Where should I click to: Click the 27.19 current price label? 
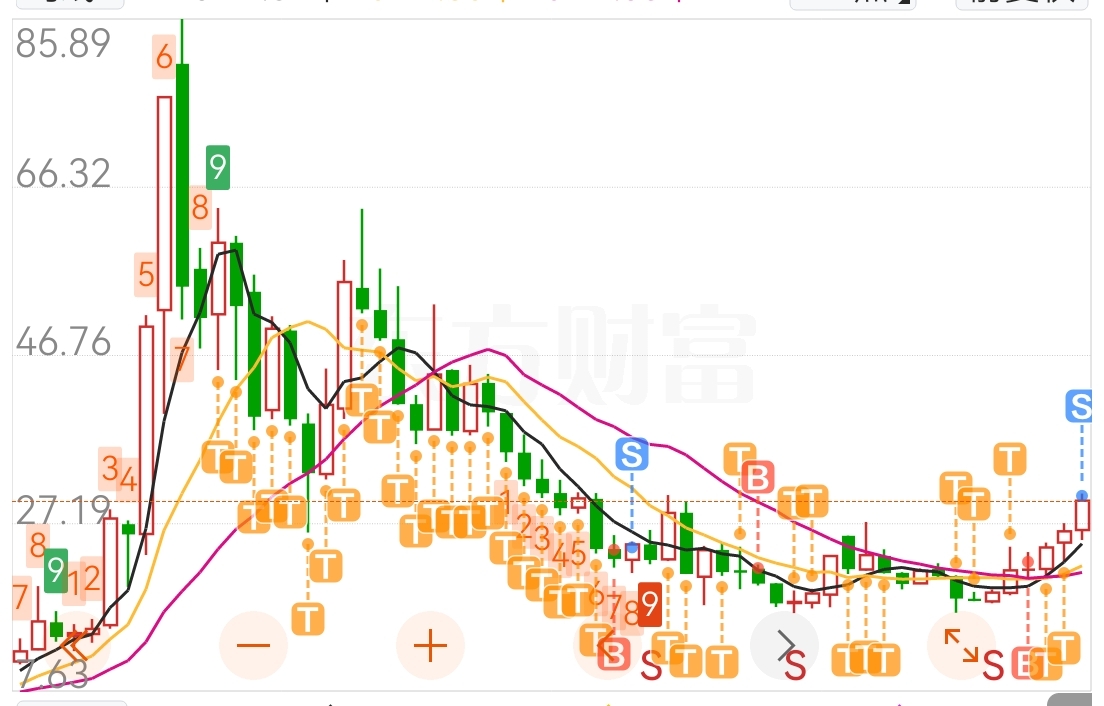point(62,511)
